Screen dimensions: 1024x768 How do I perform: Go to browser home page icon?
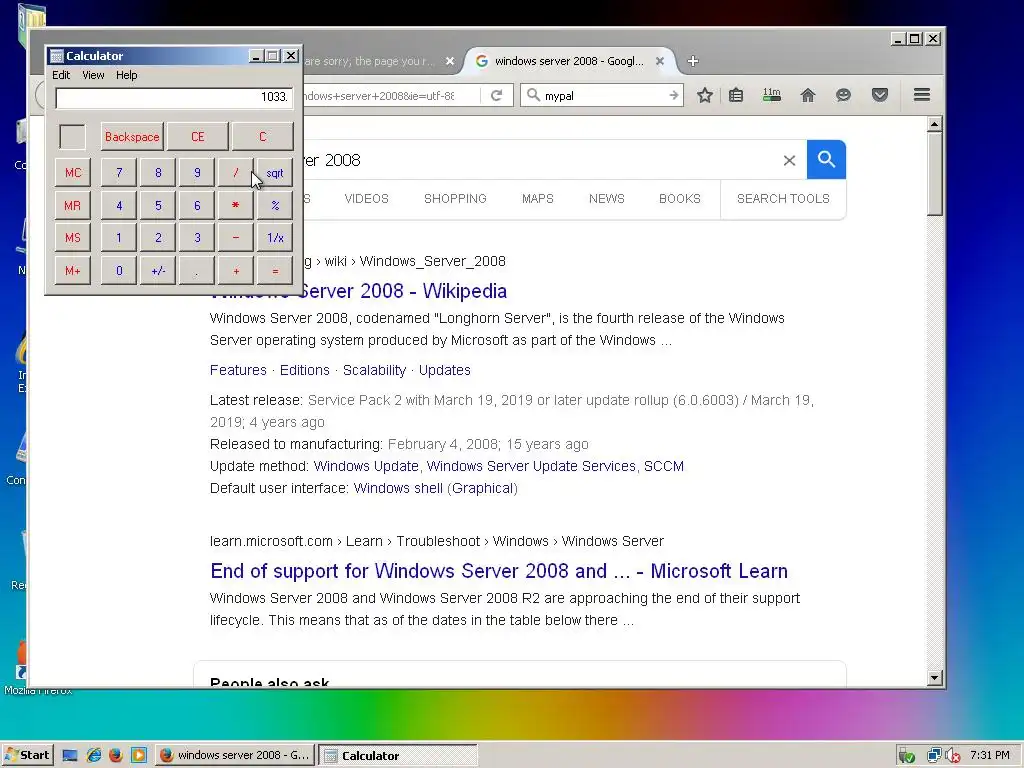click(808, 95)
